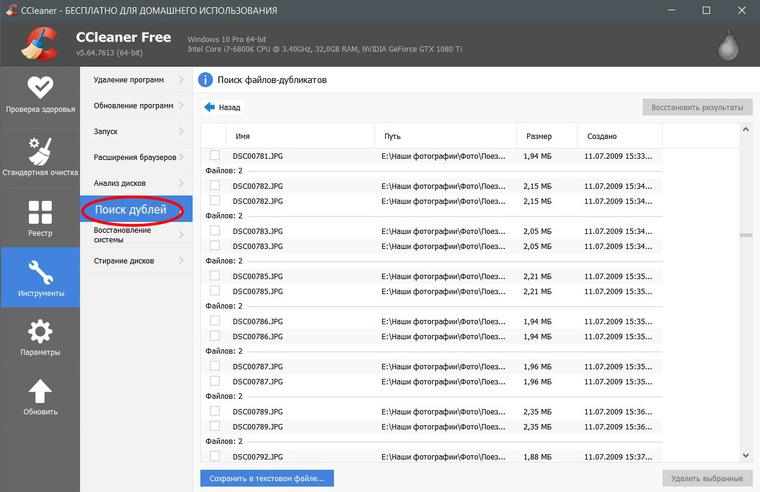Open Расширения браузеров menu item
Screen dimensions: 760x492
point(136,157)
